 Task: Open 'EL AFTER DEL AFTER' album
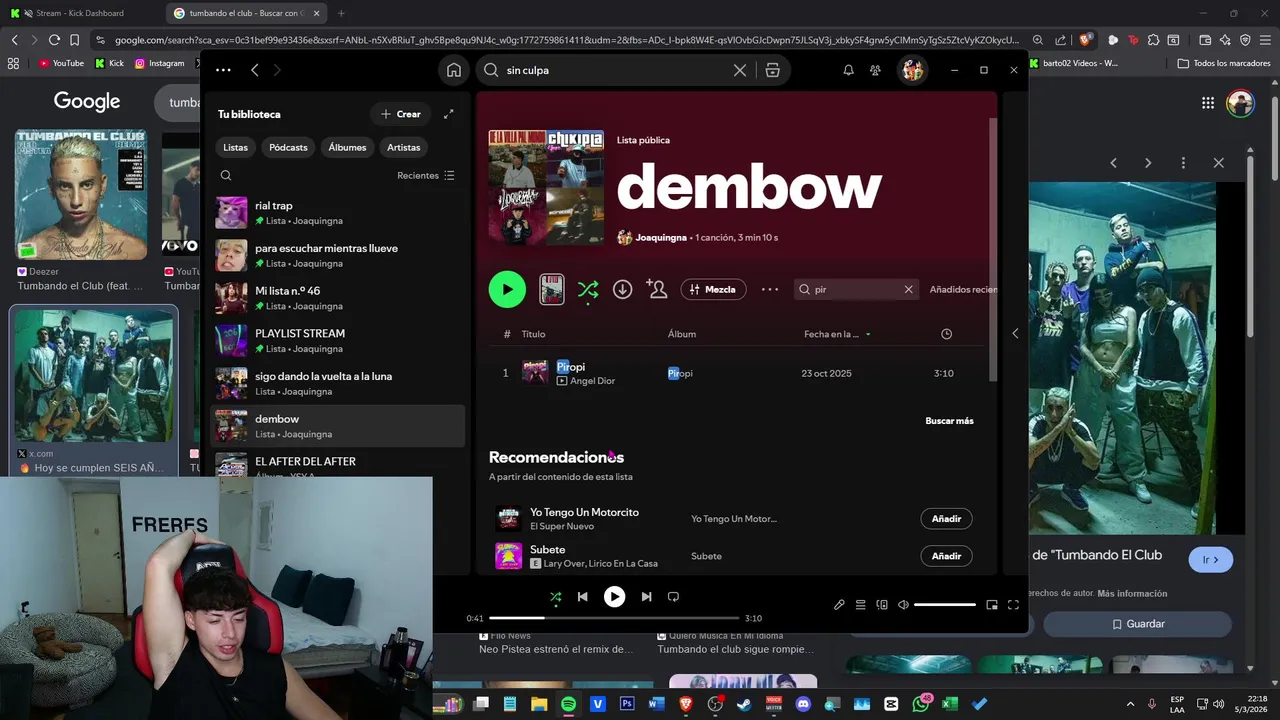click(x=338, y=463)
